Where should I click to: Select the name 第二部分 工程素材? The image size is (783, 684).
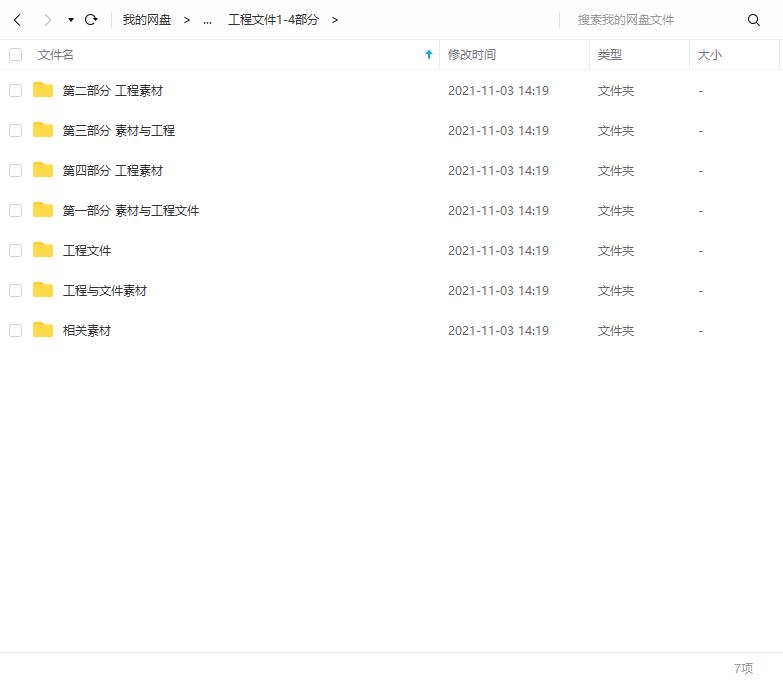pyautogui.click(x=113, y=90)
